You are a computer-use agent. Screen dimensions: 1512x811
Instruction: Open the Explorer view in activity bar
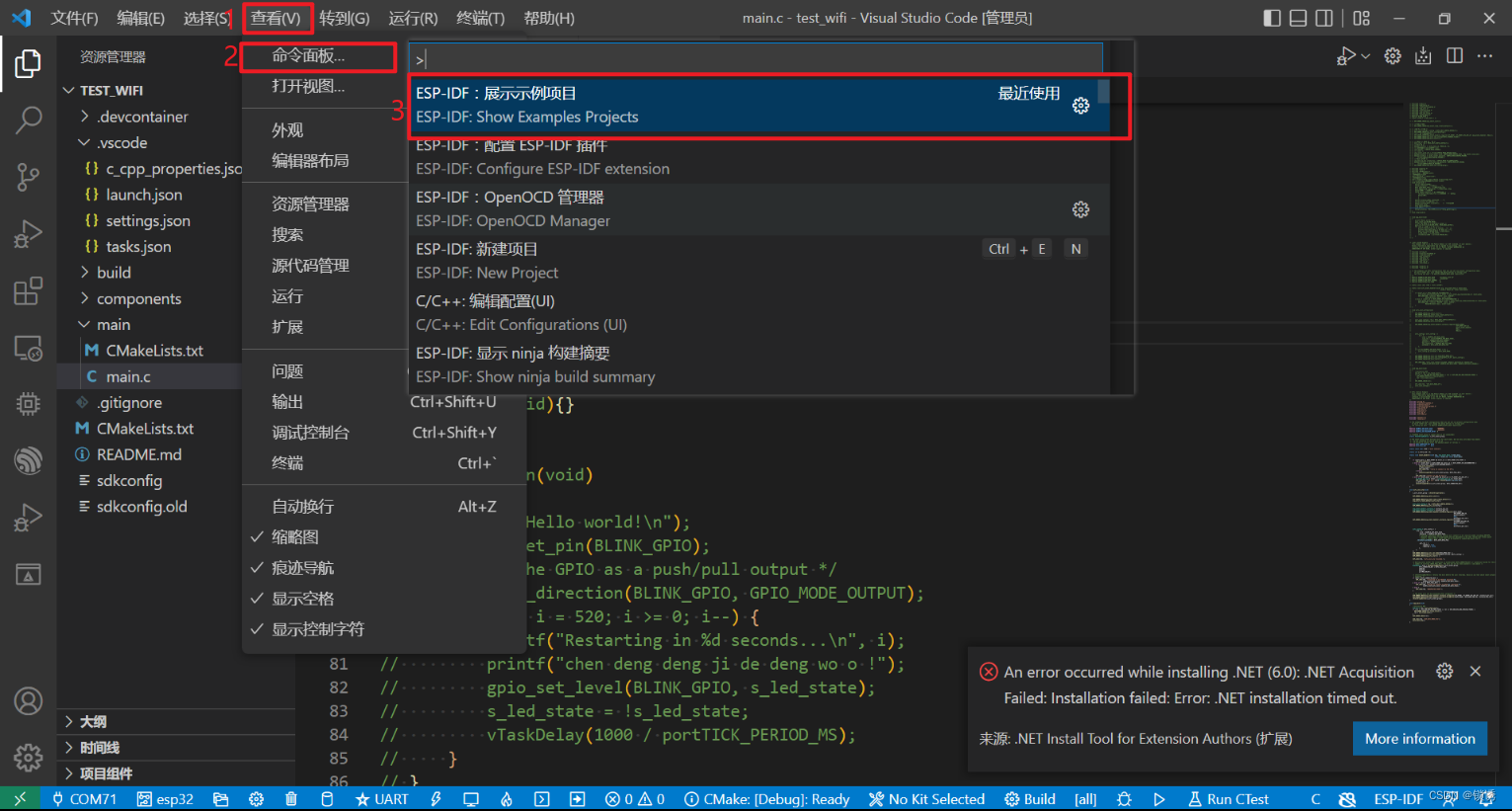click(28, 63)
